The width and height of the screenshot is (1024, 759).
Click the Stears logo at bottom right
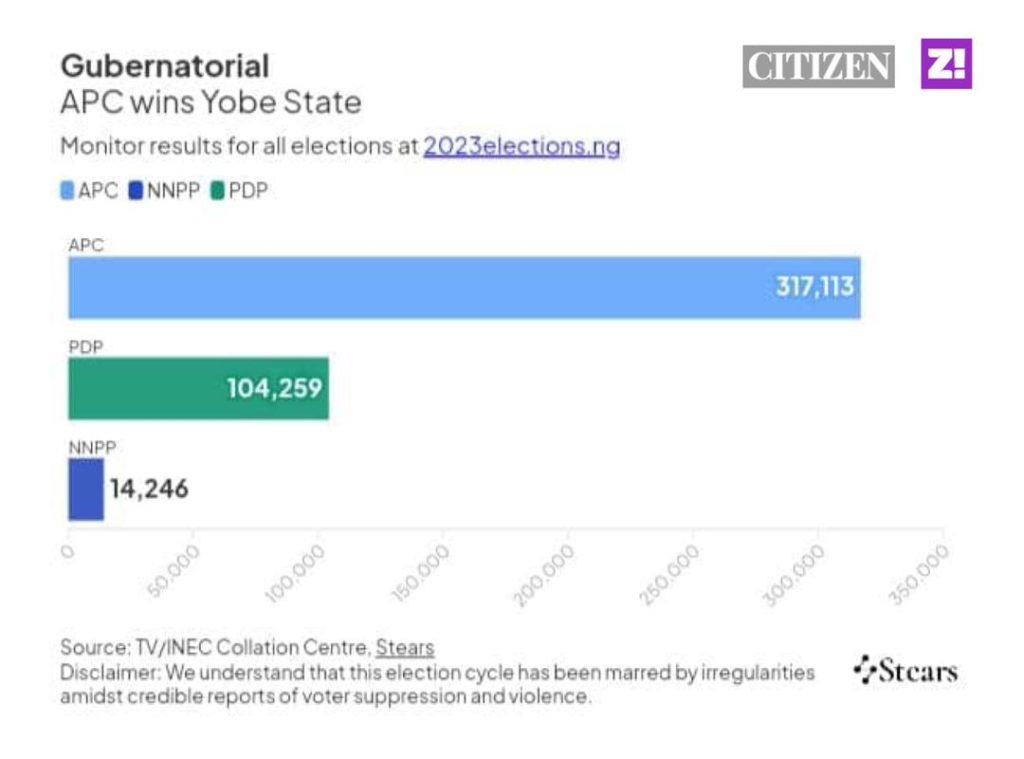point(906,670)
